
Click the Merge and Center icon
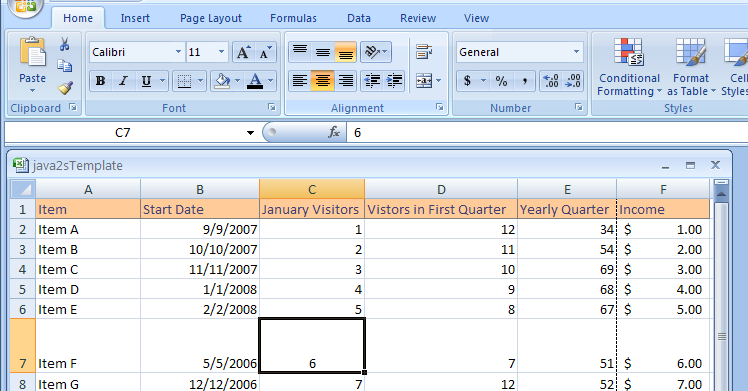tap(424, 81)
